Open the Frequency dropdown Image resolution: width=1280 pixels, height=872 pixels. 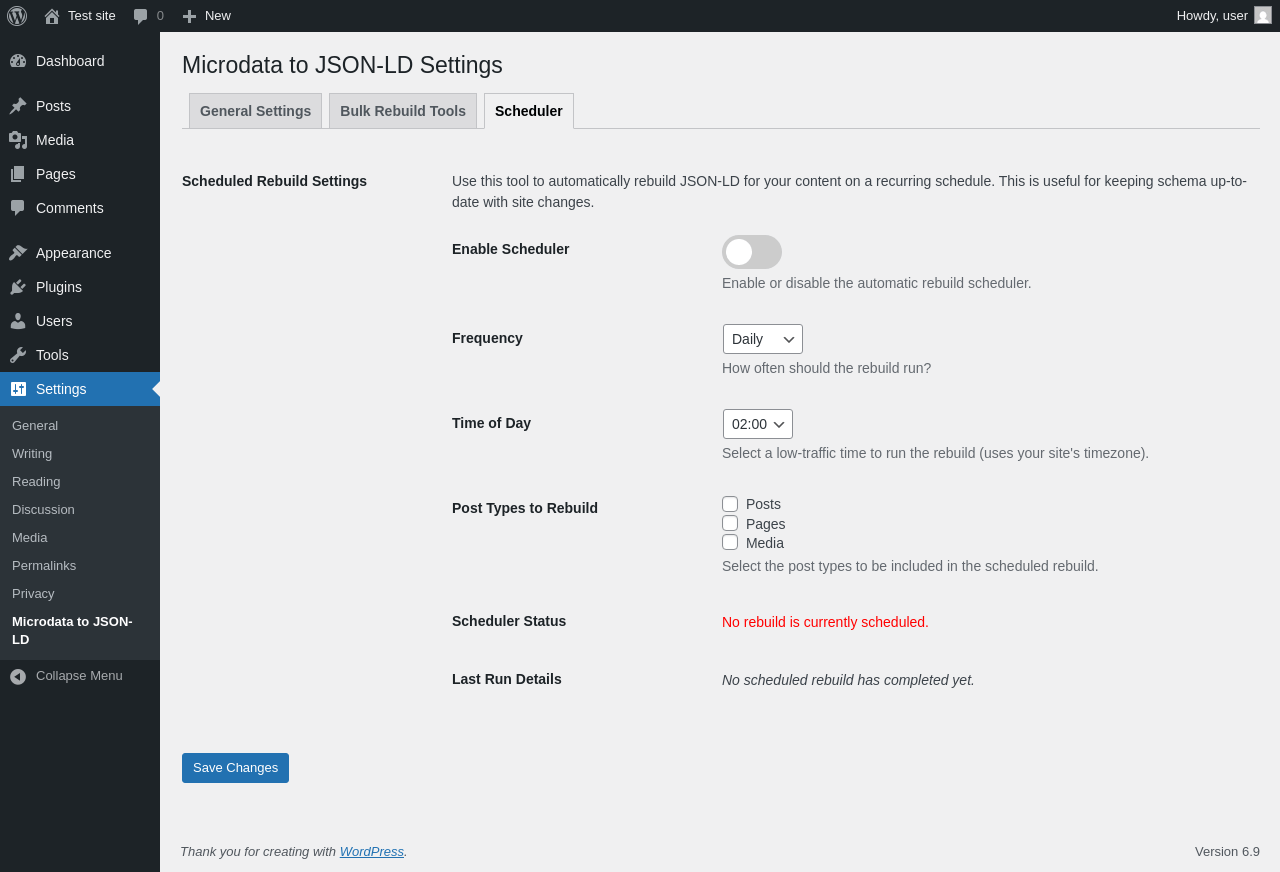click(762, 339)
